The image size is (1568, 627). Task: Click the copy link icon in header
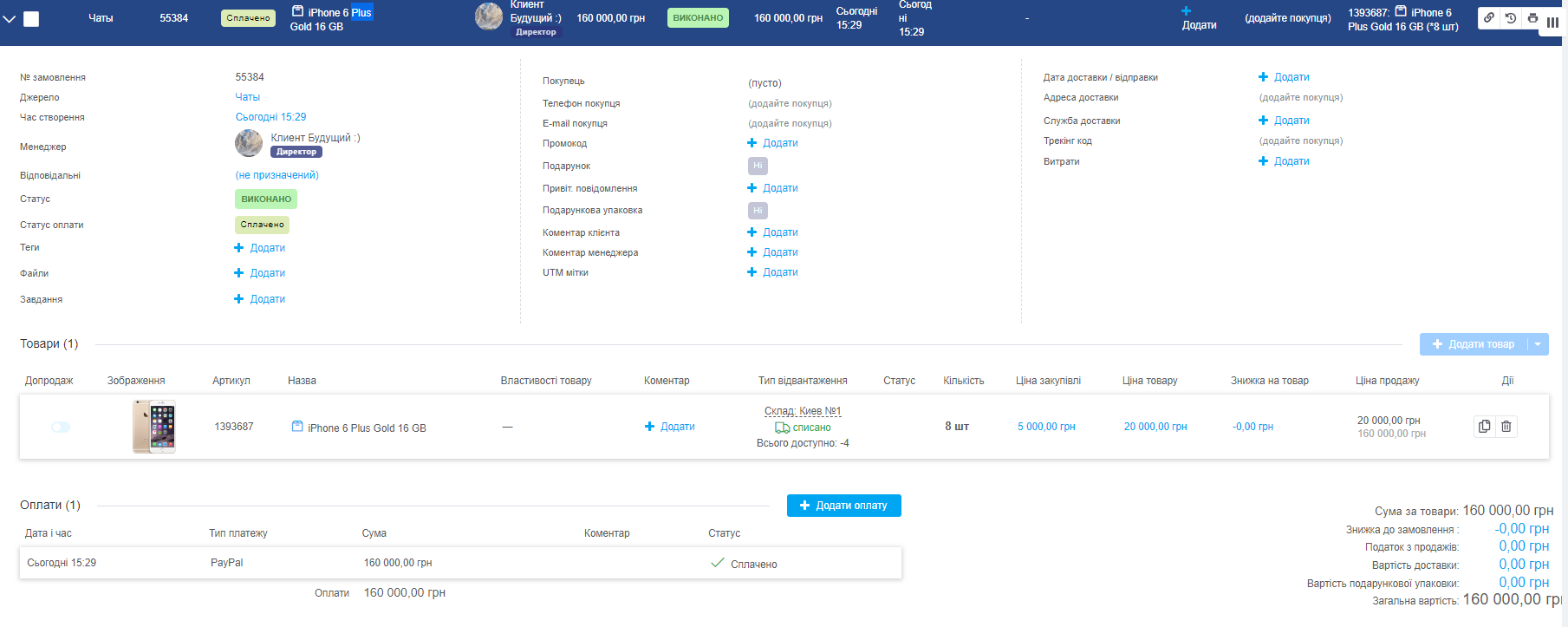click(x=1489, y=18)
